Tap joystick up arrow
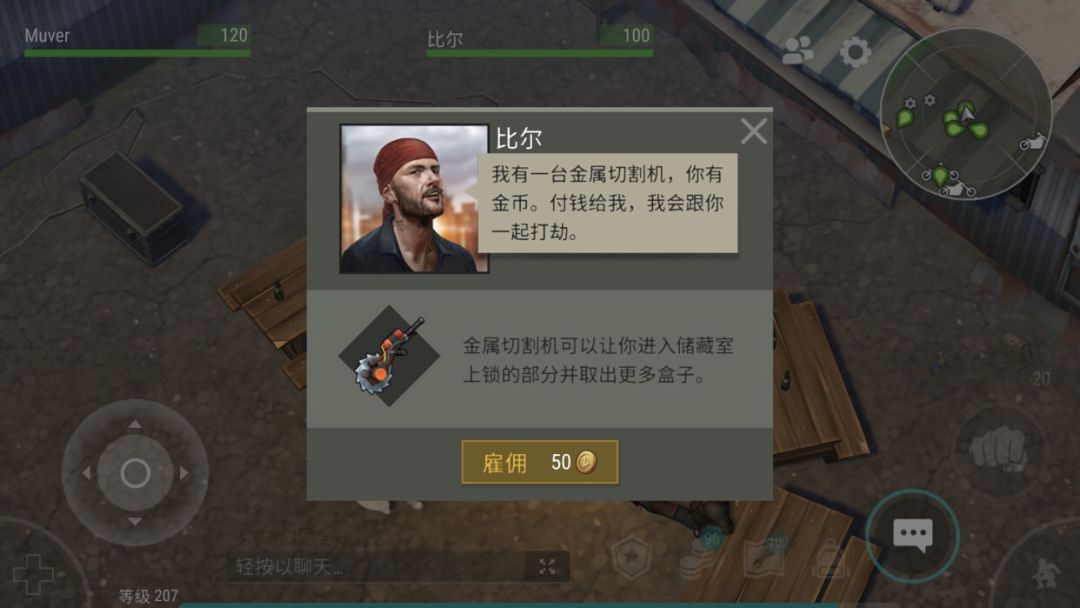Image resolution: width=1080 pixels, height=608 pixels. [x=135, y=424]
